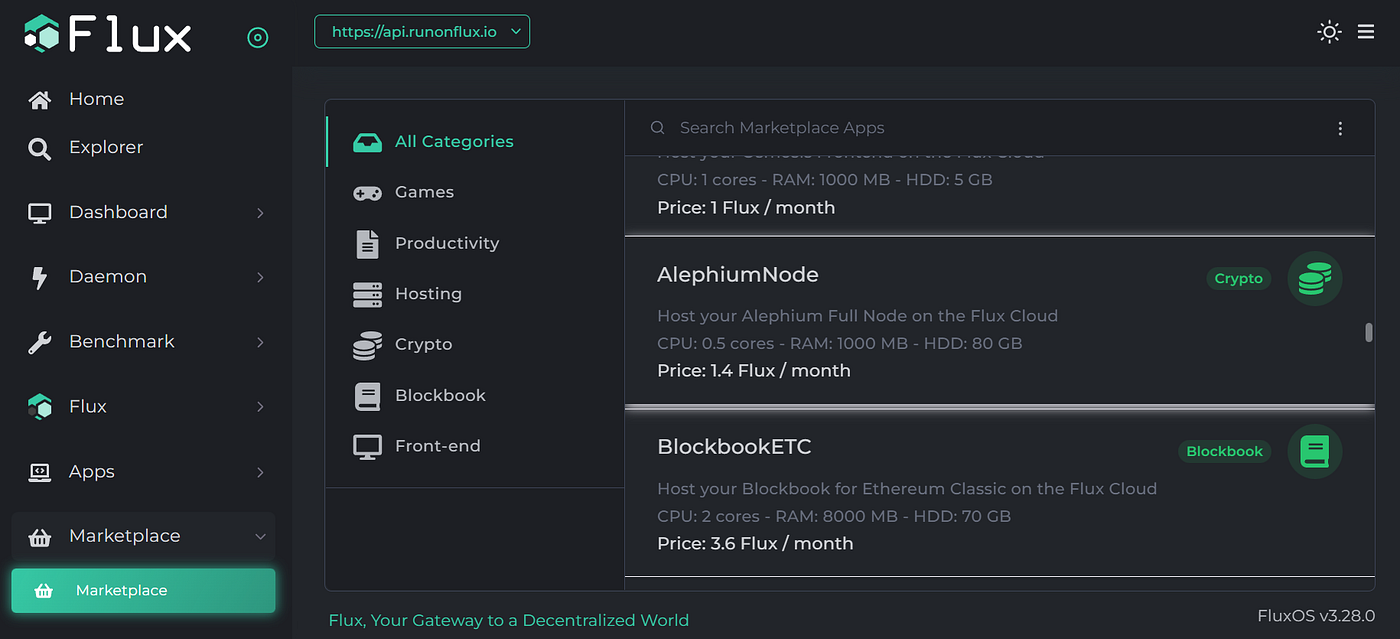Viewport: 1400px width, 639px height.
Task: Click 'CPU: 2 cores - RAM: 8000 MB' specs
Action: [x=834, y=517]
